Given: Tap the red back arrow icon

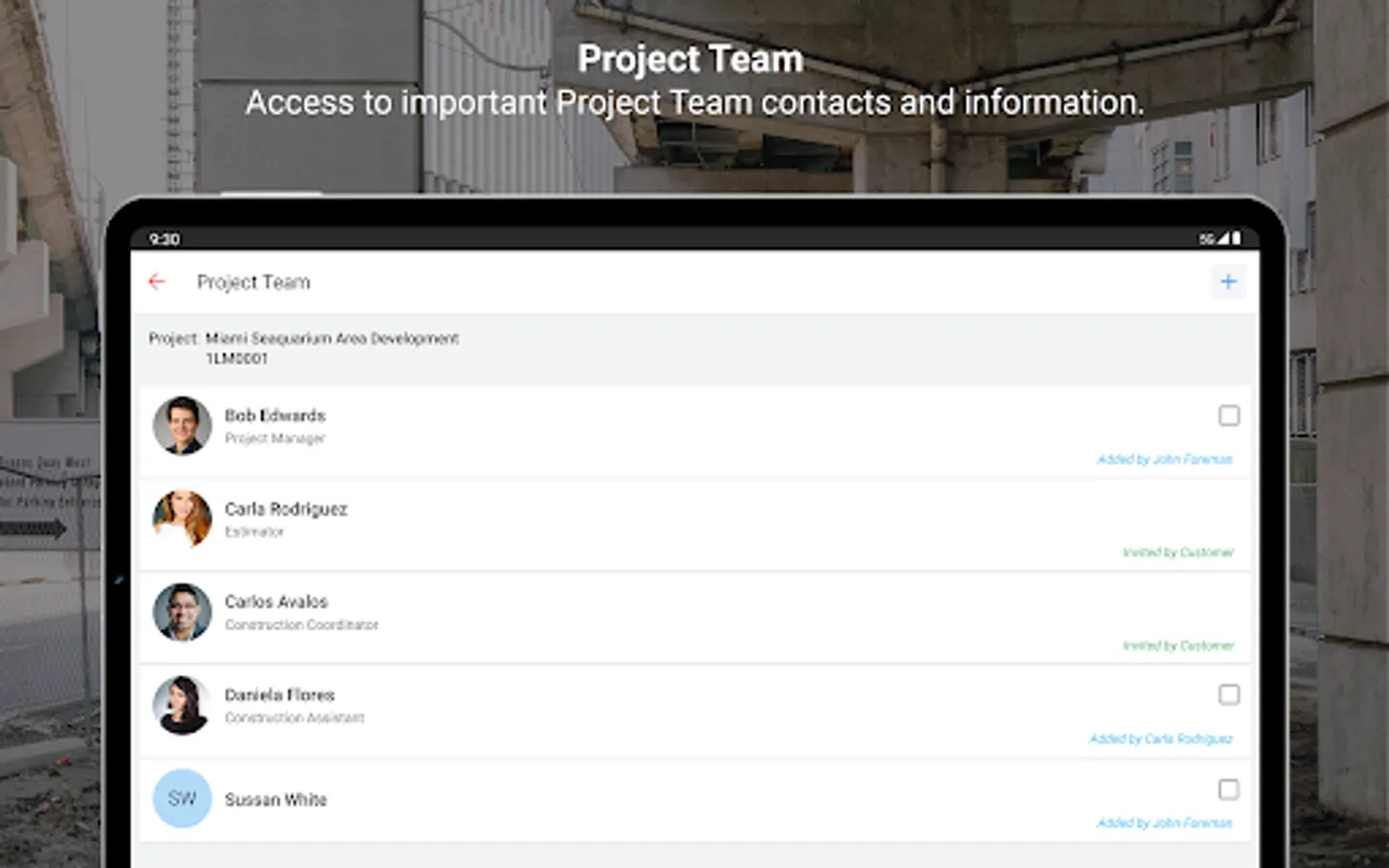Looking at the screenshot, I should (x=157, y=282).
